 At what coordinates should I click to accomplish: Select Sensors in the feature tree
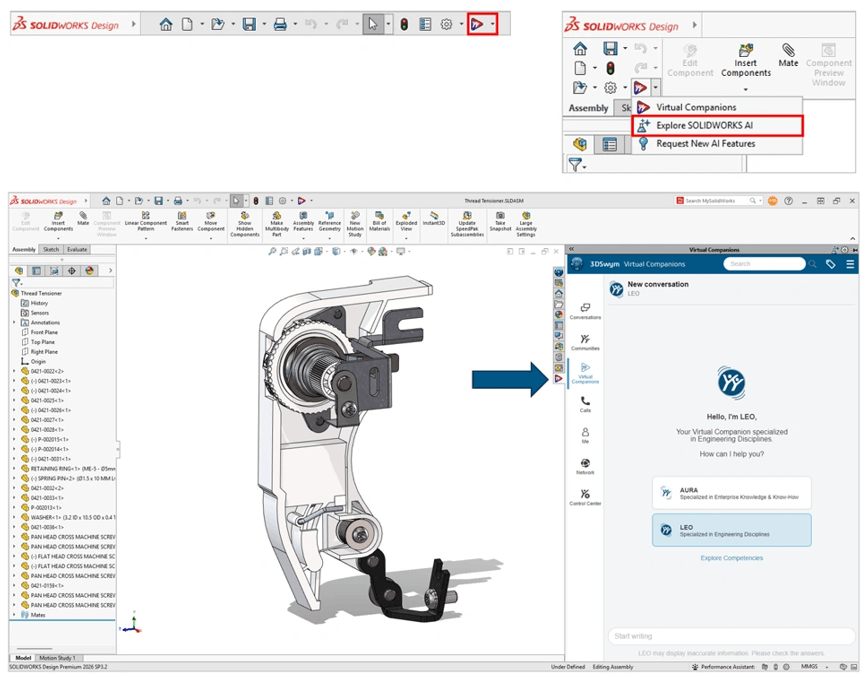(35, 313)
